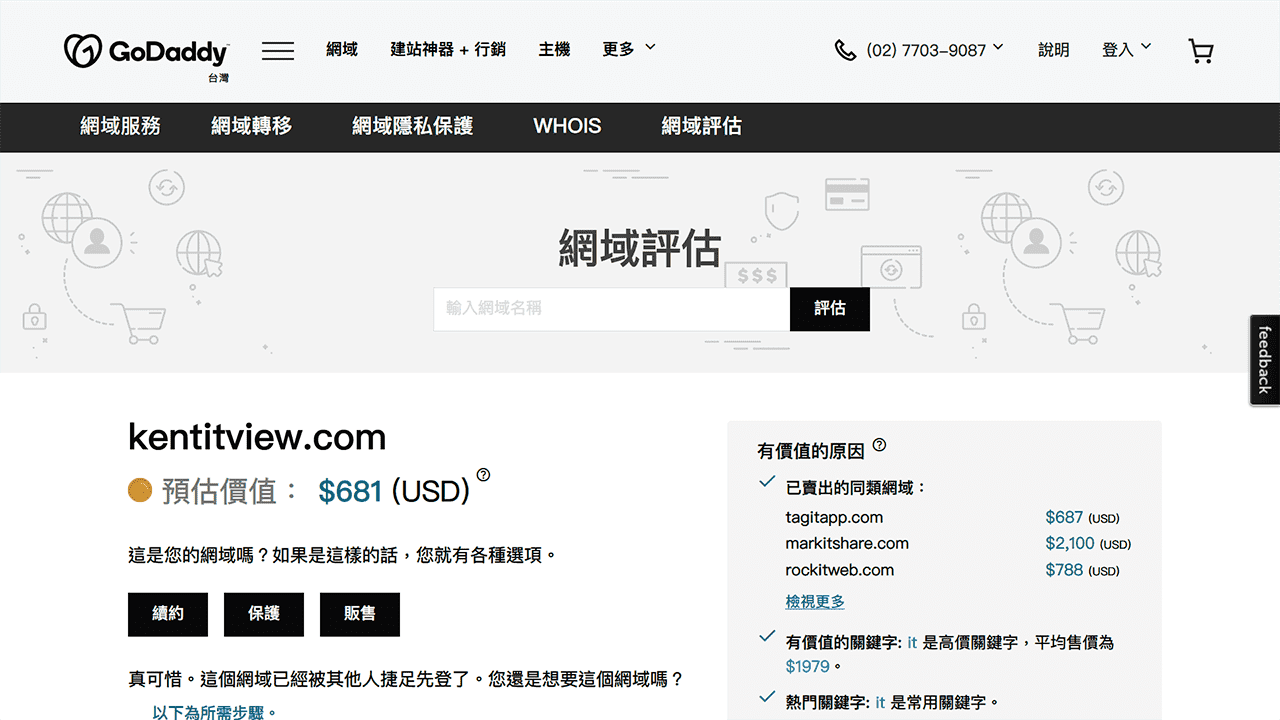Switch to the WHOIS tab

click(567, 126)
